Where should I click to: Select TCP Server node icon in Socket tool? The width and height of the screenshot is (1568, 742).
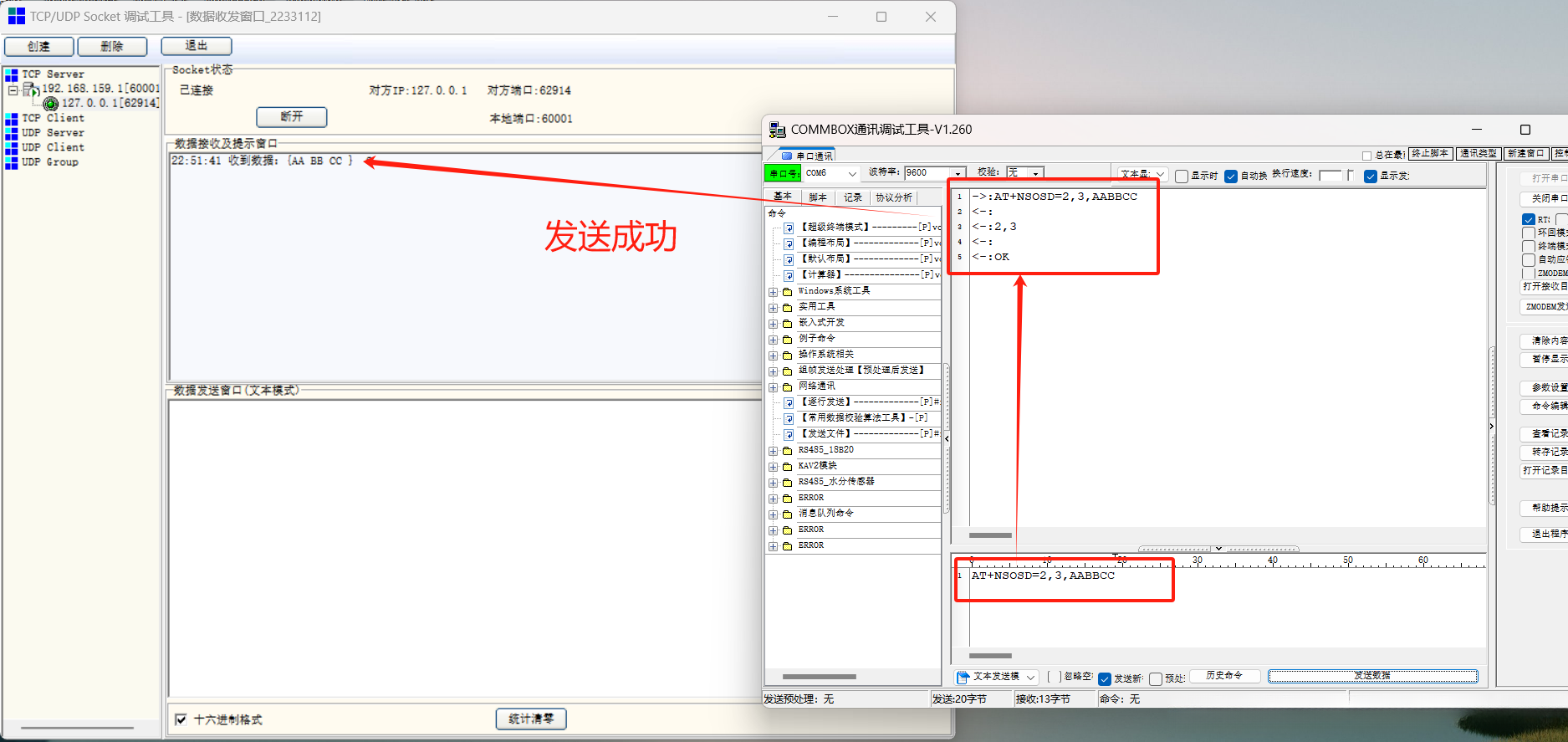pyautogui.click(x=12, y=75)
